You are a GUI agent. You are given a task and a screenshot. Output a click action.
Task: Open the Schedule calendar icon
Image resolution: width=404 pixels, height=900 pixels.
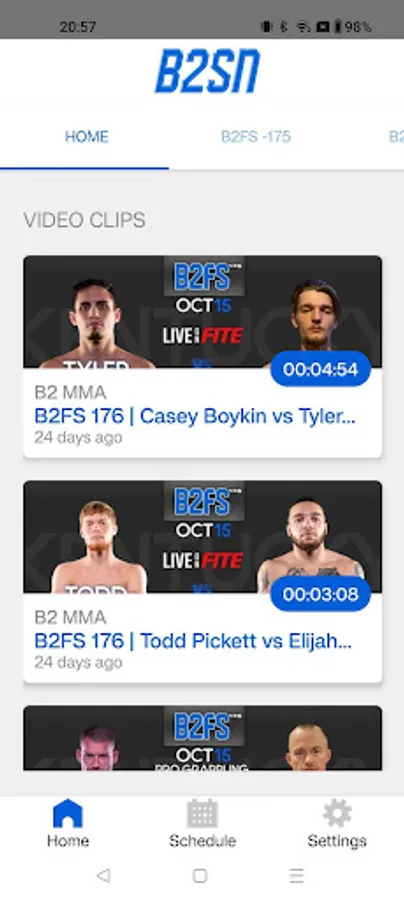[202, 813]
